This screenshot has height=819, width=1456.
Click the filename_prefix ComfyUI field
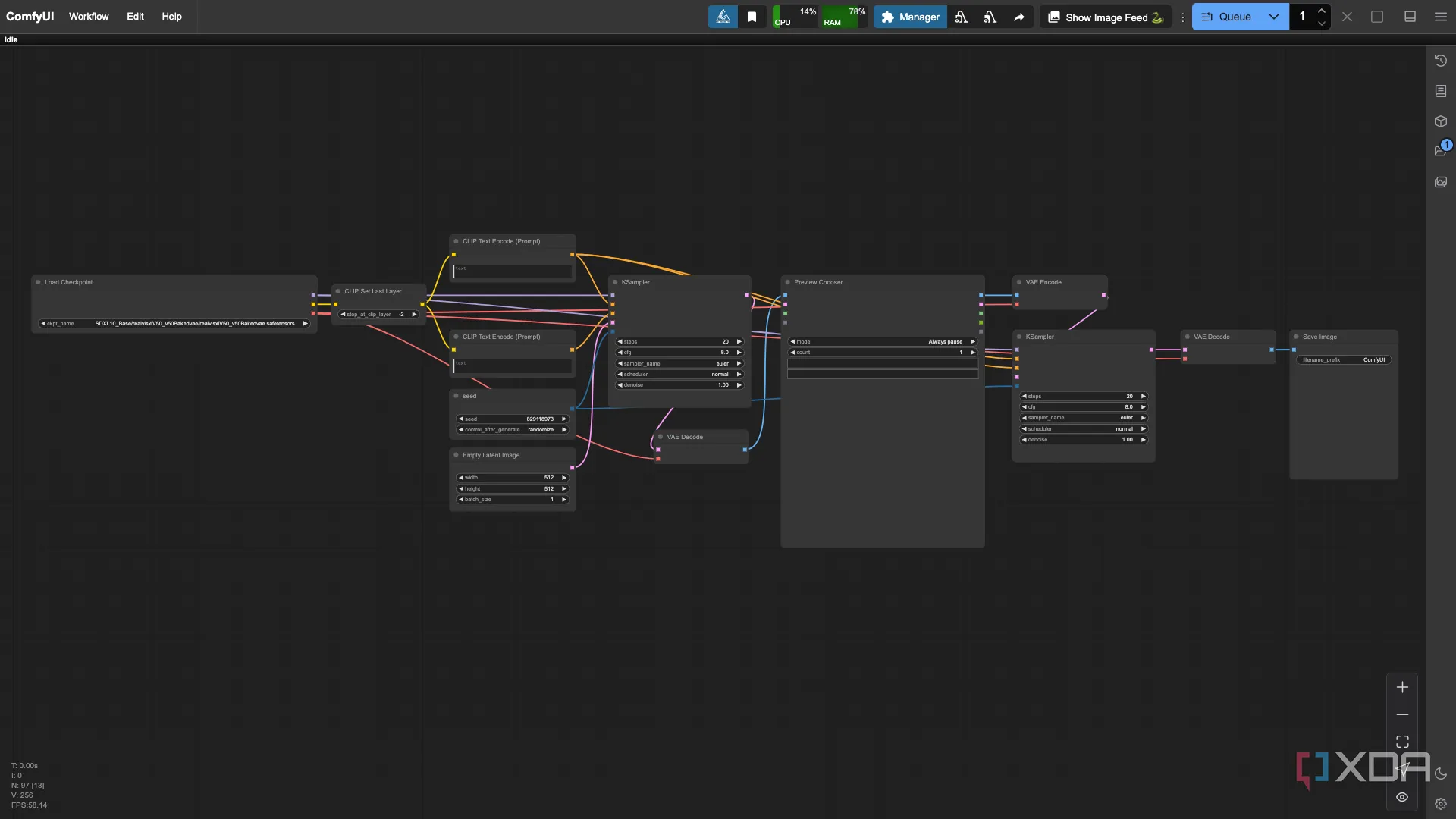tap(1344, 360)
